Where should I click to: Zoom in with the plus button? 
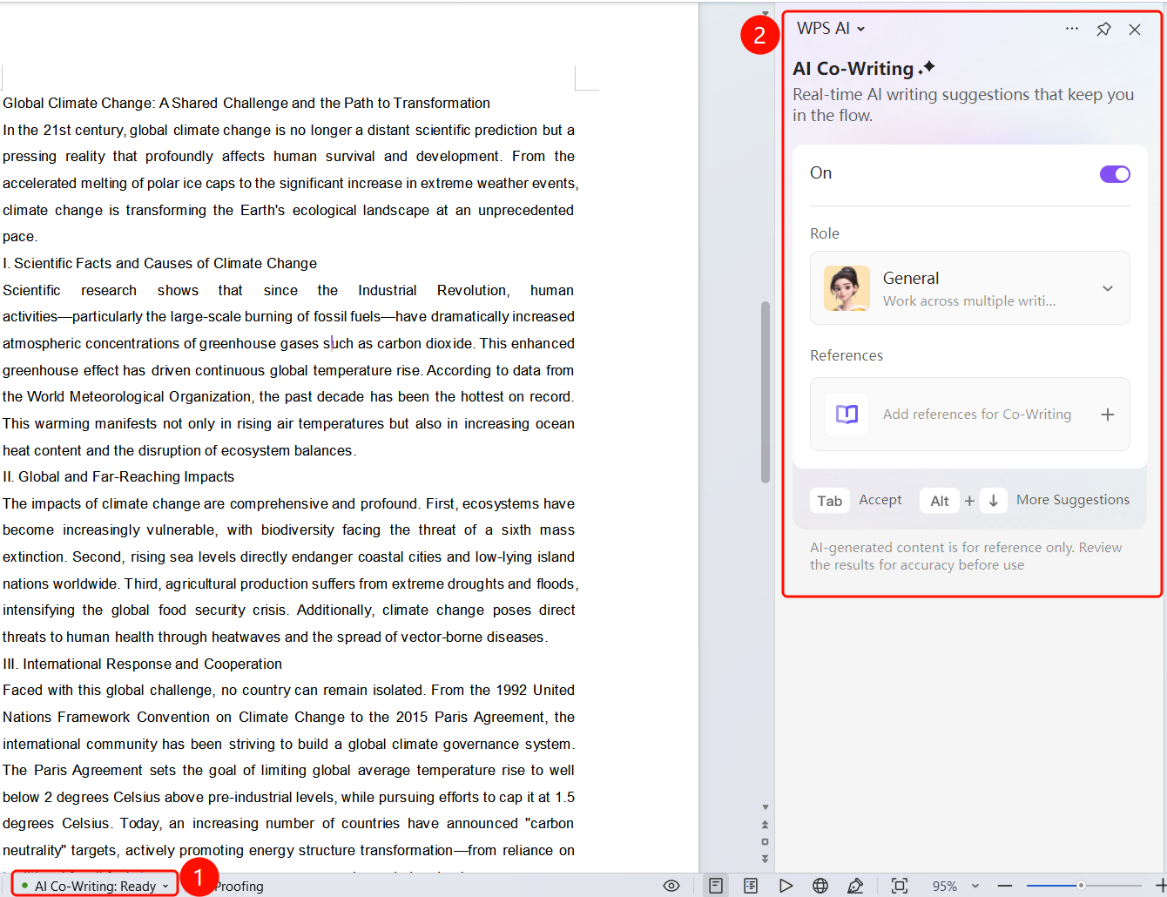[x=1160, y=886]
